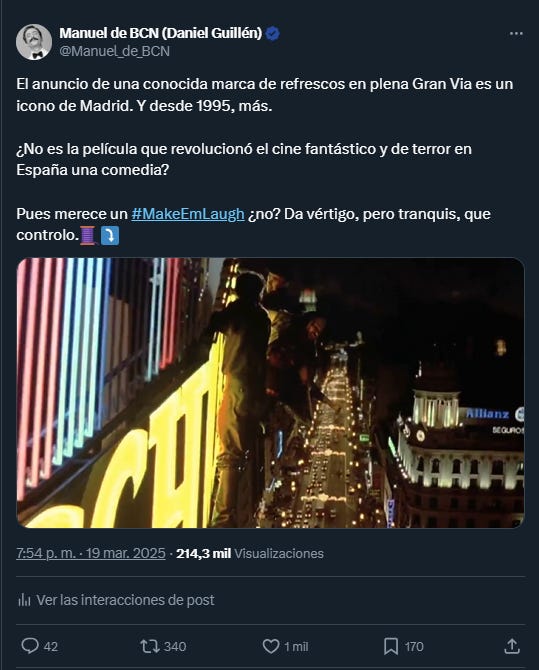This screenshot has width=539, height=670.
Task: Click the 42 replies count
Action: tap(50, 646)
